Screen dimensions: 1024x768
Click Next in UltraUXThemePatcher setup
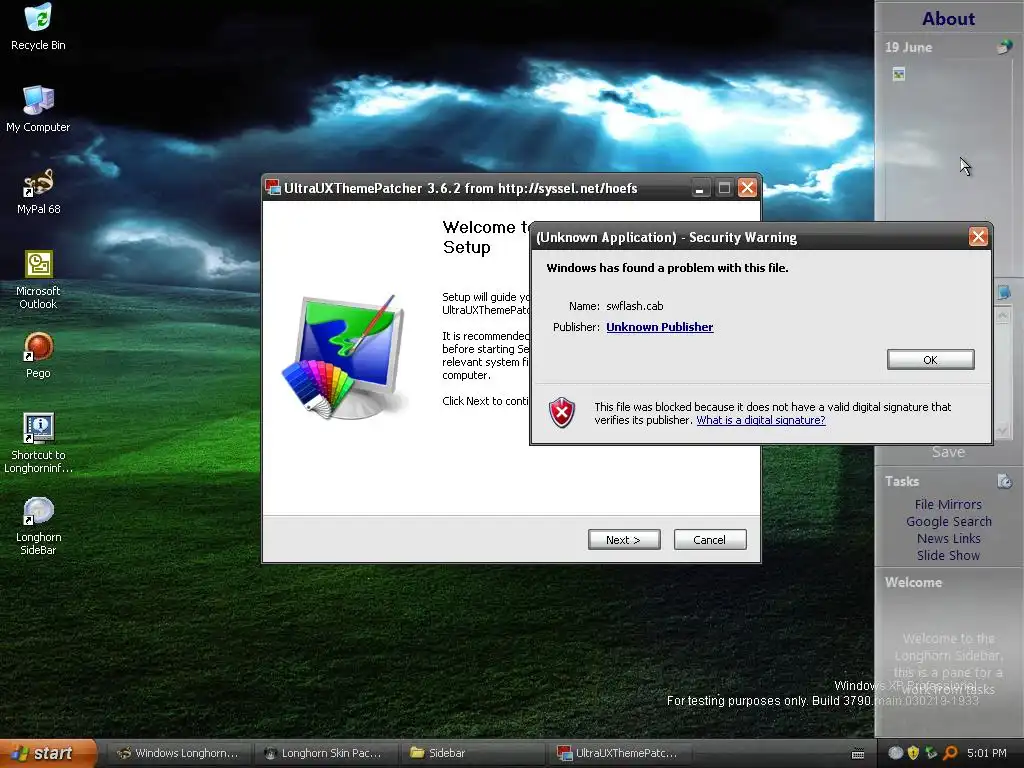tap(624, 539)
